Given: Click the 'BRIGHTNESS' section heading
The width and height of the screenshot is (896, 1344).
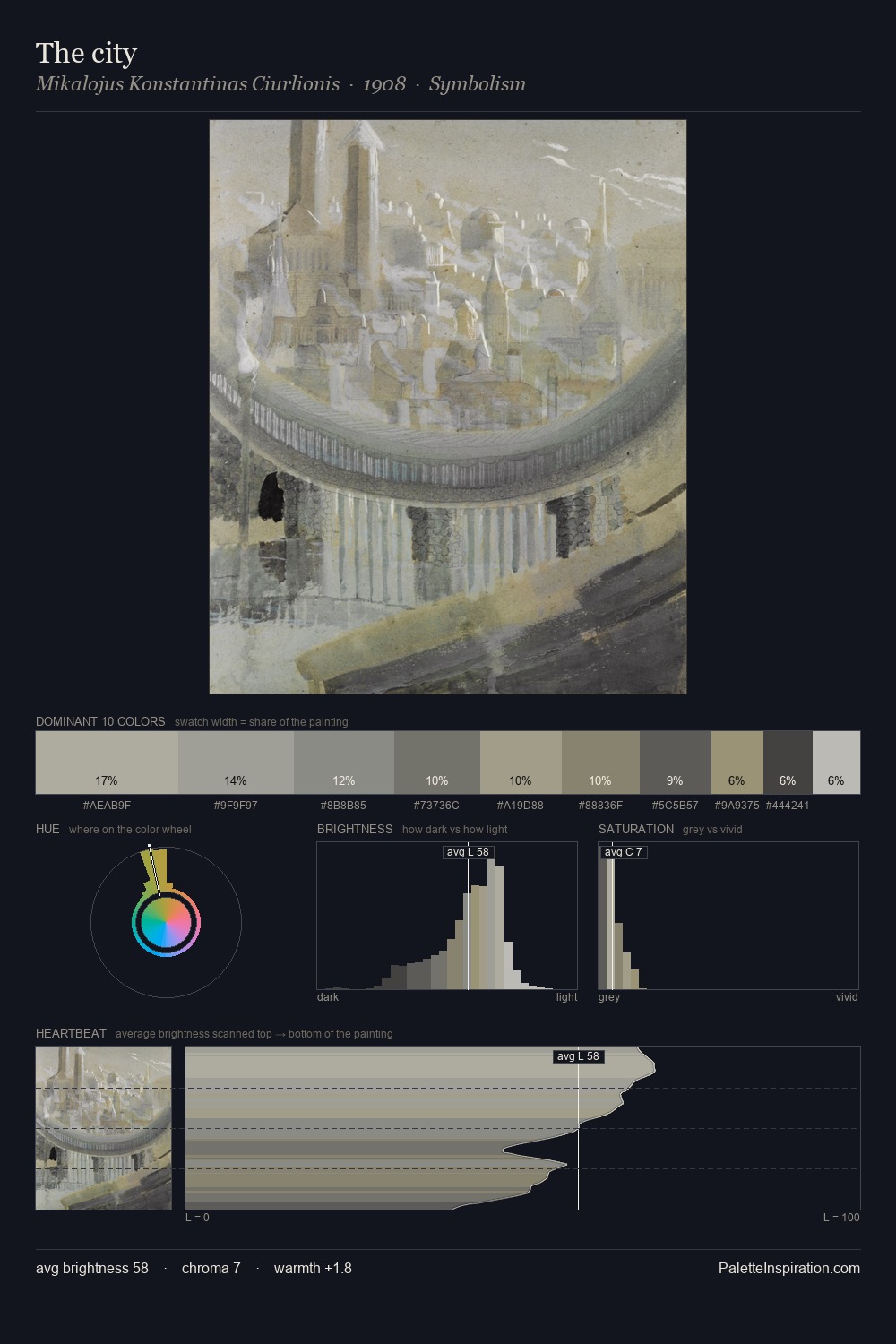Looking at the screenshot, I should tap(355, 829).
